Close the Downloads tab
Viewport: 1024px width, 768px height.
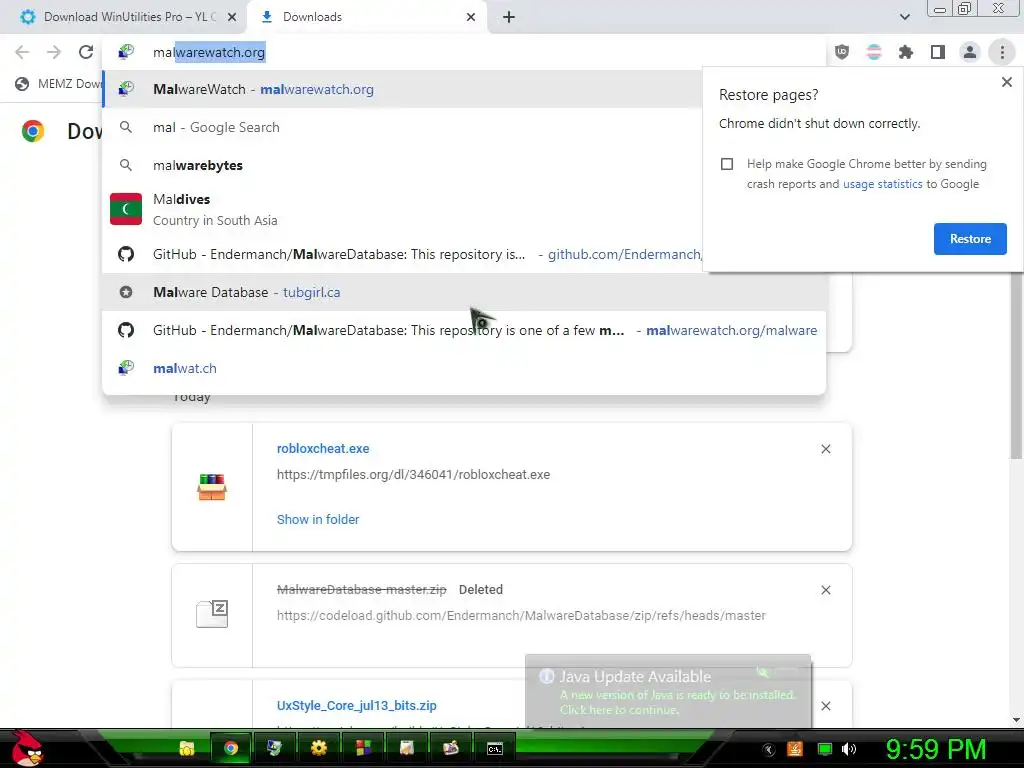[471, 17]
